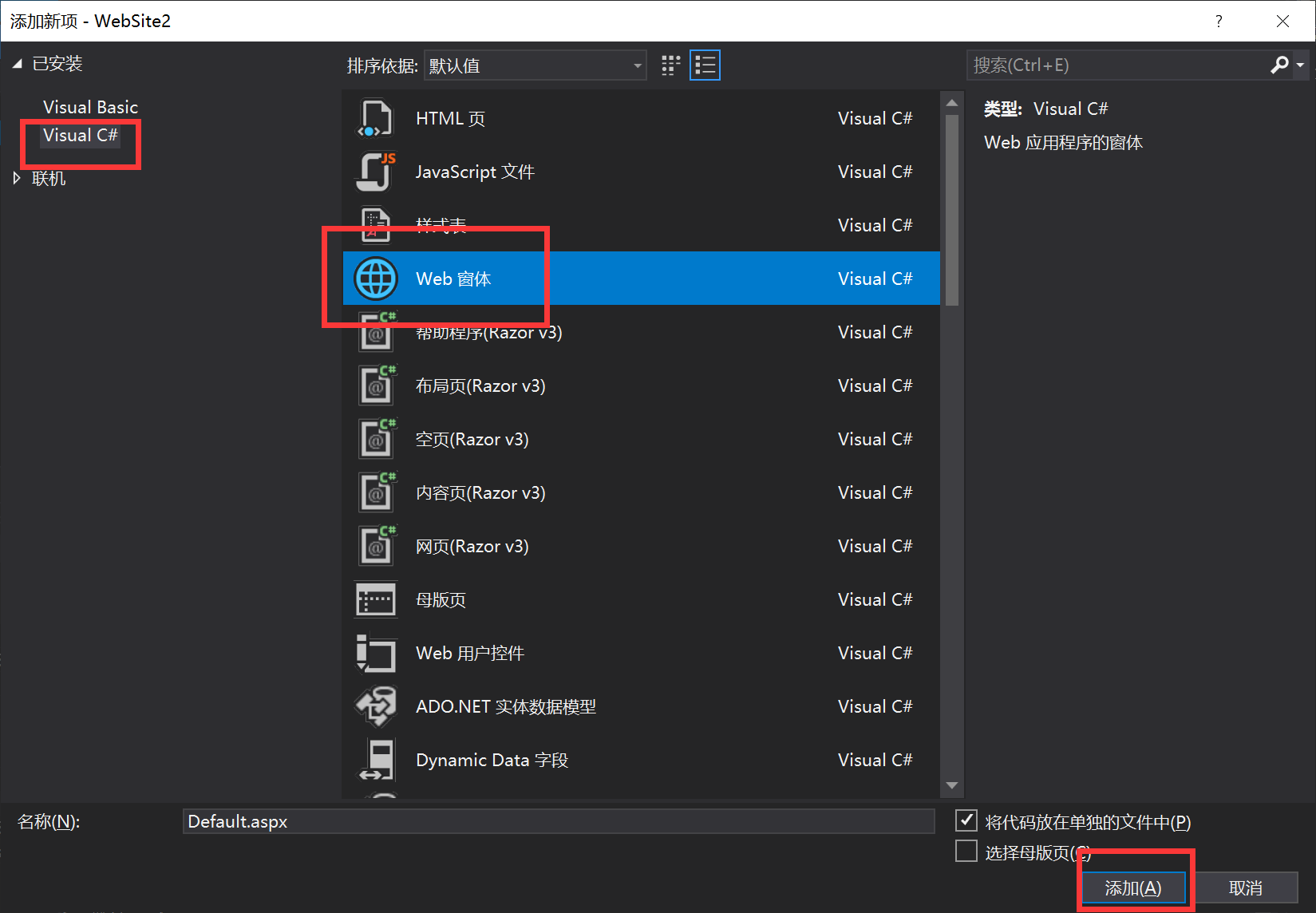Select the 网页(Razor v3) label

pyautogui.click(x=472, y=546)
